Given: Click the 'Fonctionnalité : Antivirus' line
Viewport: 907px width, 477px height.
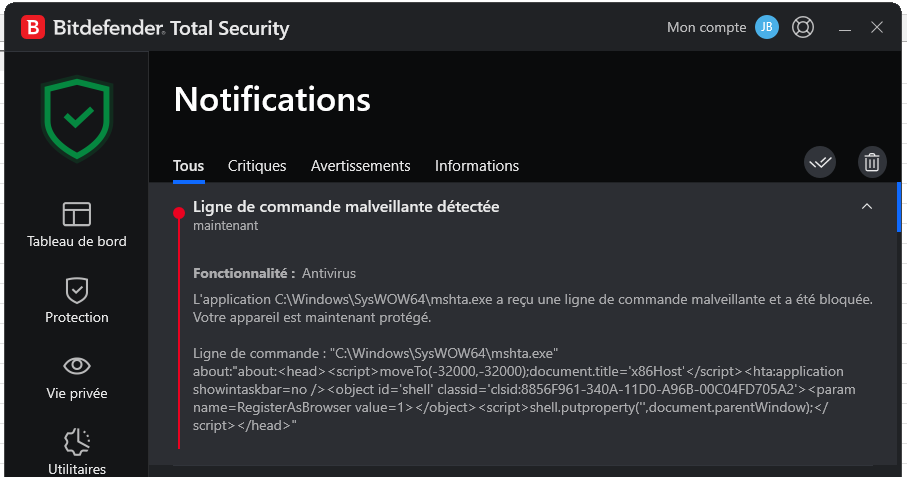Looking at the screenshot, I should [274, 273].
